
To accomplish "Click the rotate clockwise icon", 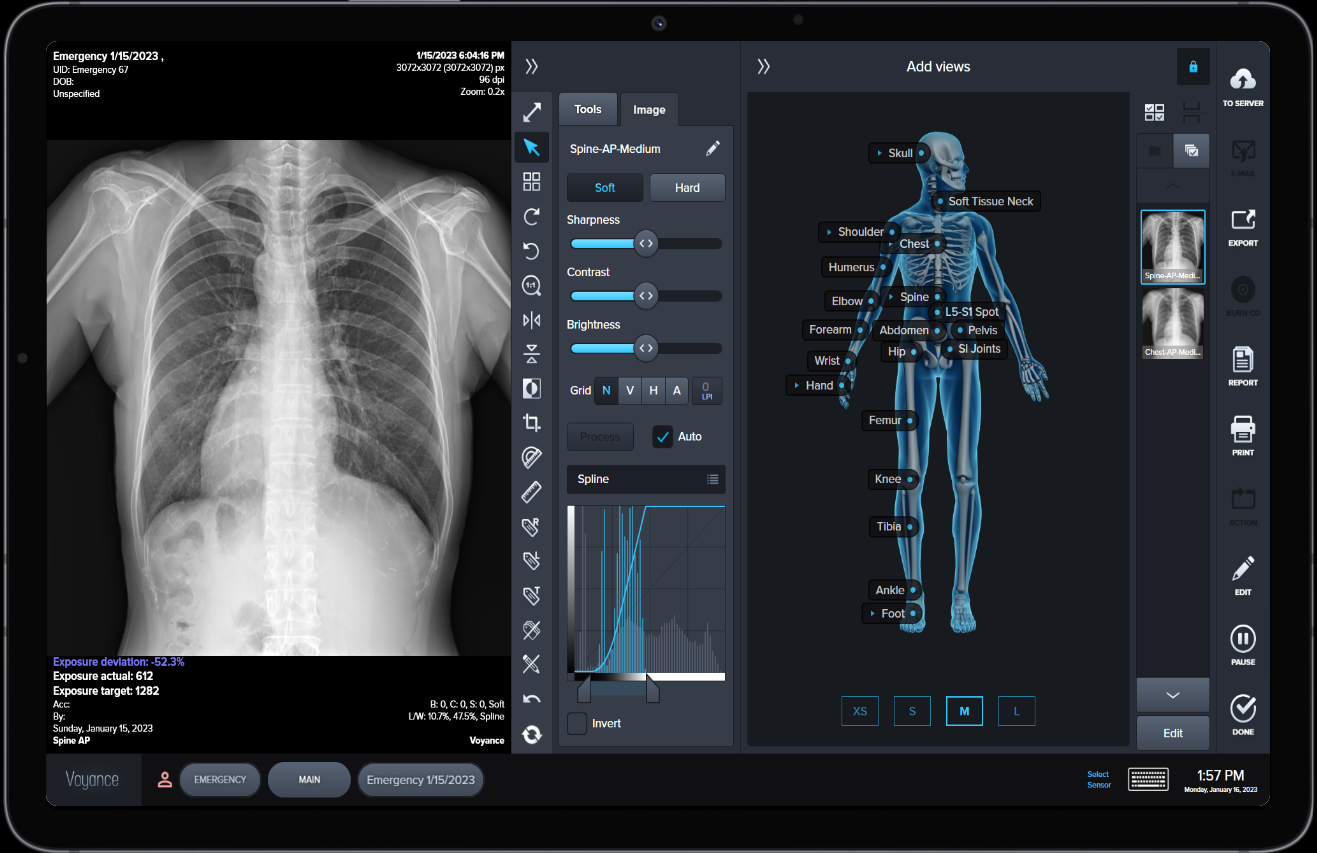I will click(x=531, y=216).
